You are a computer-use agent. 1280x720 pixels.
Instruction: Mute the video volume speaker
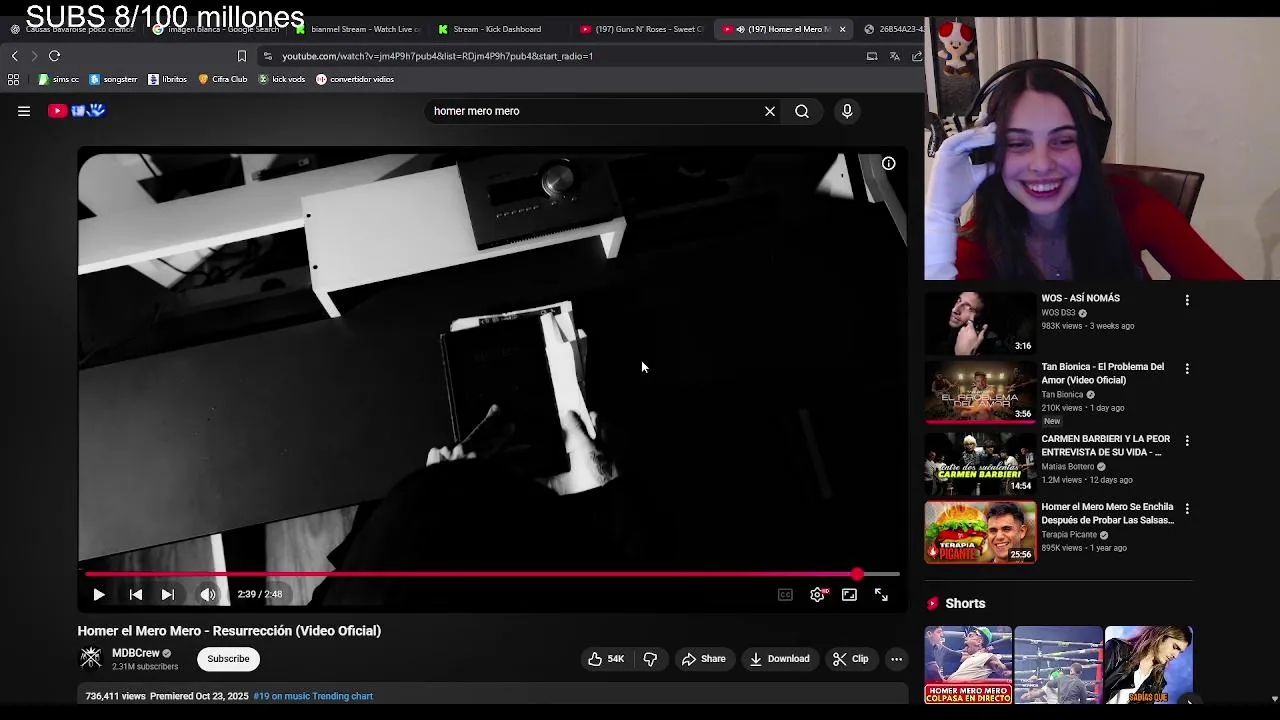208,594
